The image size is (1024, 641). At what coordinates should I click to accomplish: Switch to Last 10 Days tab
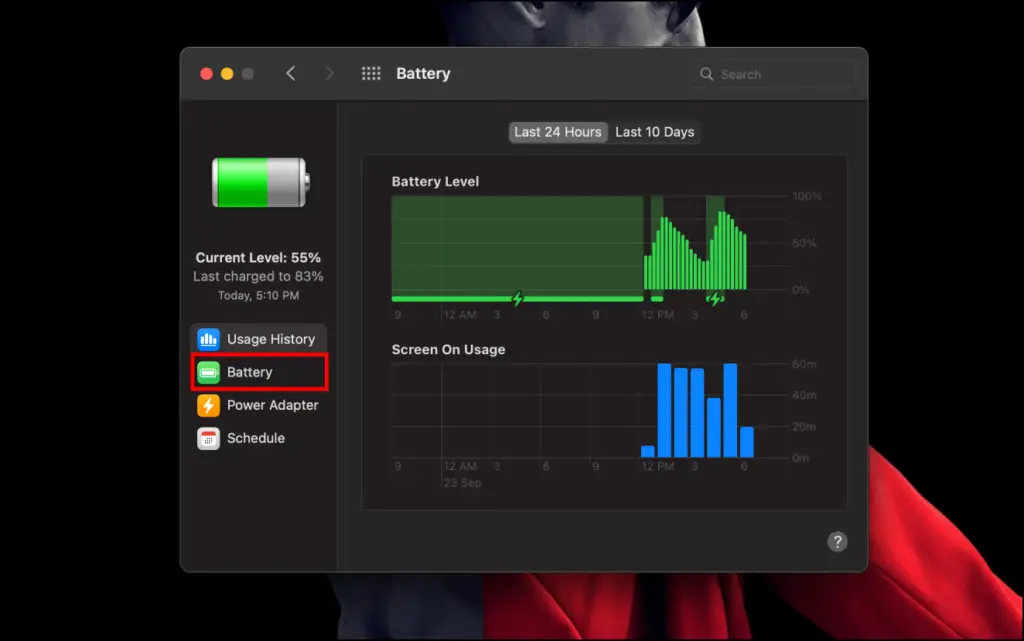click(x=654, y=132)
